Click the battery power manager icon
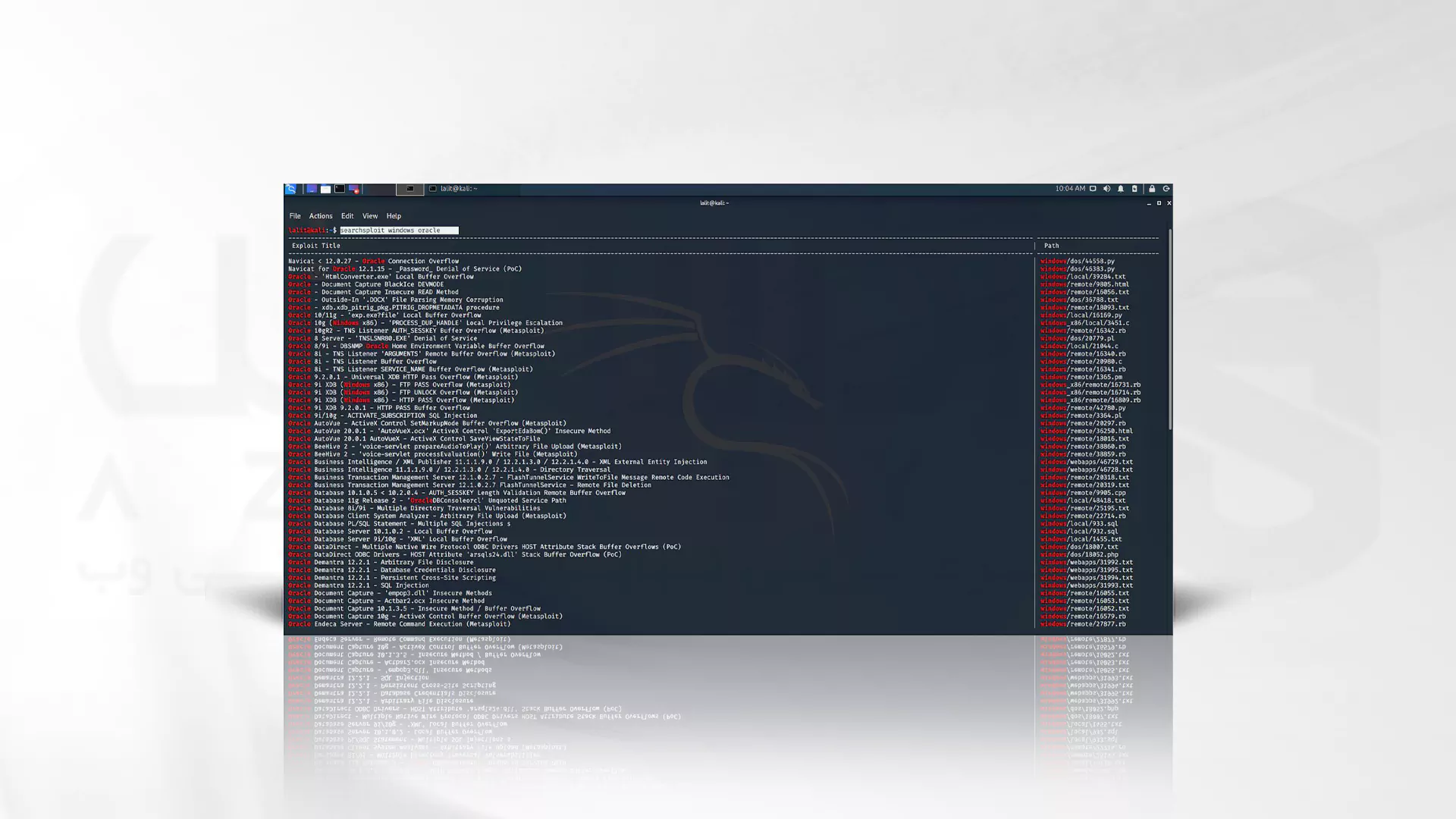 pyautogui.click(x=1134, y=189)
